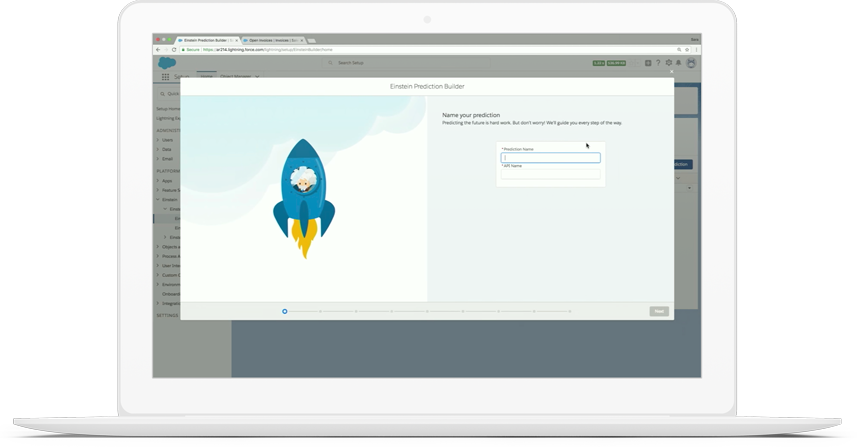Screen dimensions: 857x447
Task: Close the Open Invoices browser tab
Action: (x=301, y=40)
